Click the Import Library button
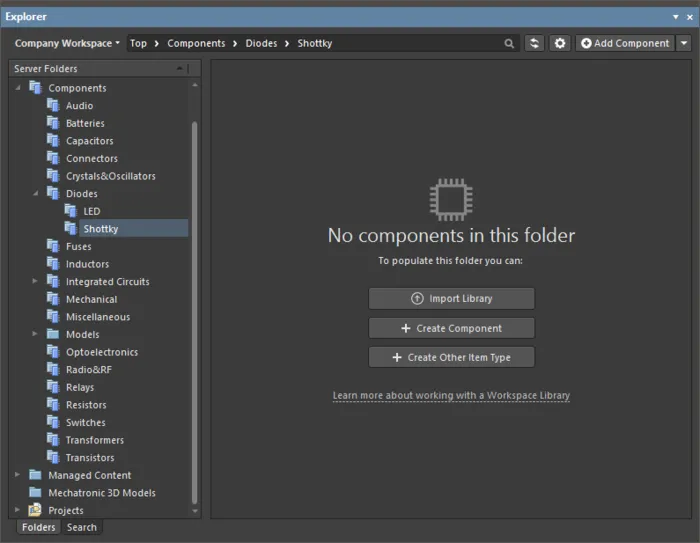The height and width of the screenshot is (543, 700). coord(451,298)
